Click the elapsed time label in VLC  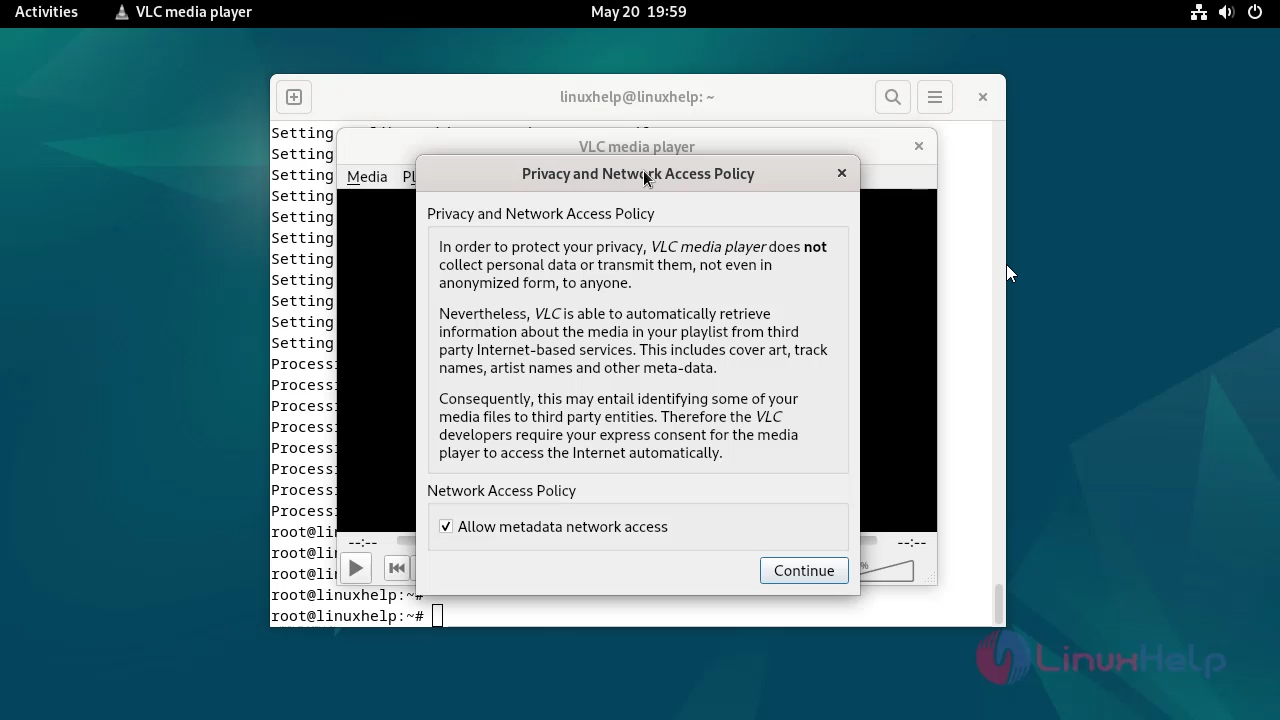click(x=362, y=543)
